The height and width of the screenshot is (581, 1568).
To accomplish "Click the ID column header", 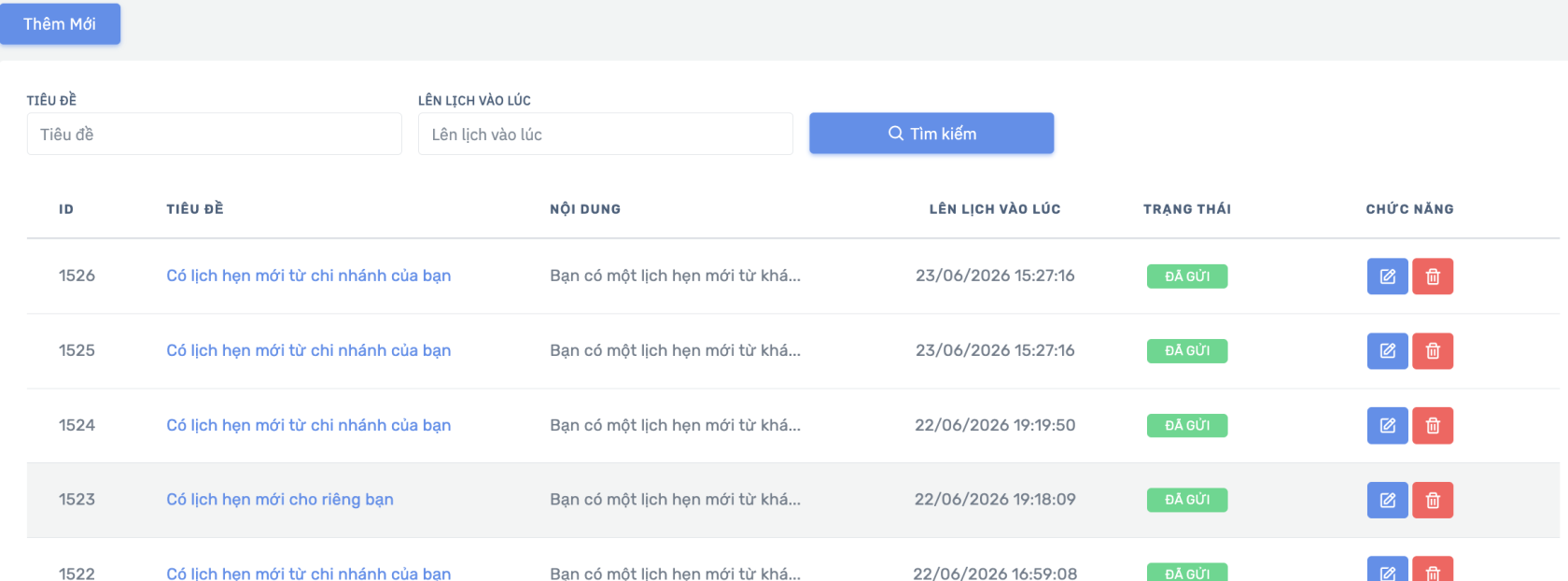I will 66,209.
